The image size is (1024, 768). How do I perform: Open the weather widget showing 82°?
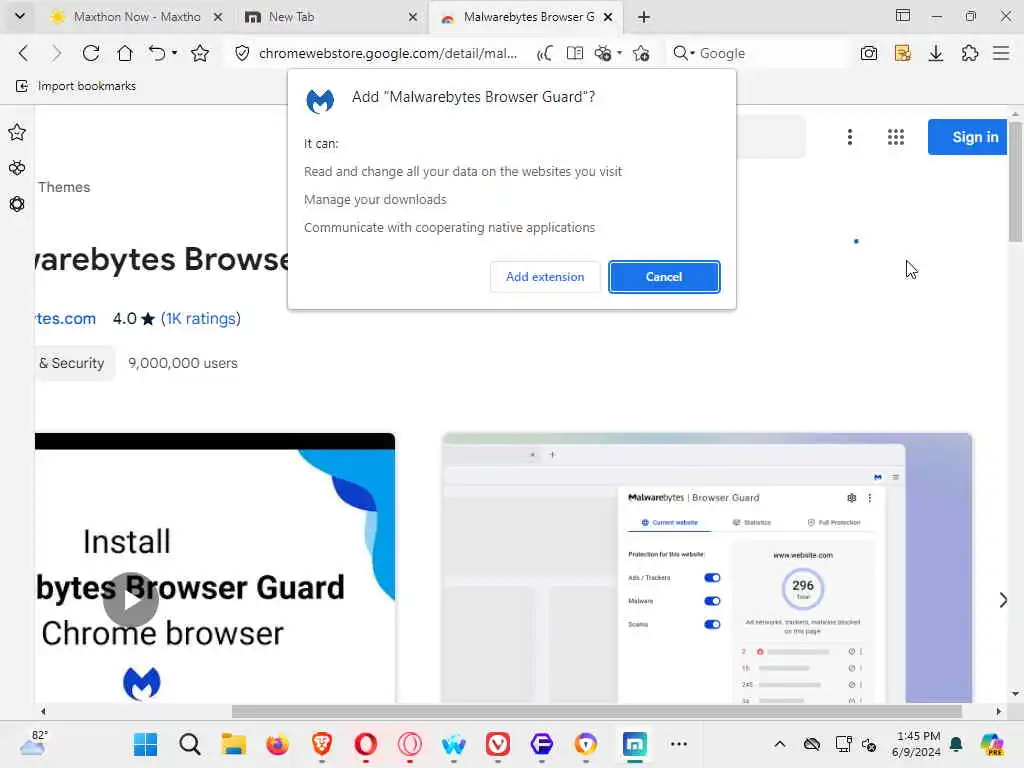tap(33, 744)
